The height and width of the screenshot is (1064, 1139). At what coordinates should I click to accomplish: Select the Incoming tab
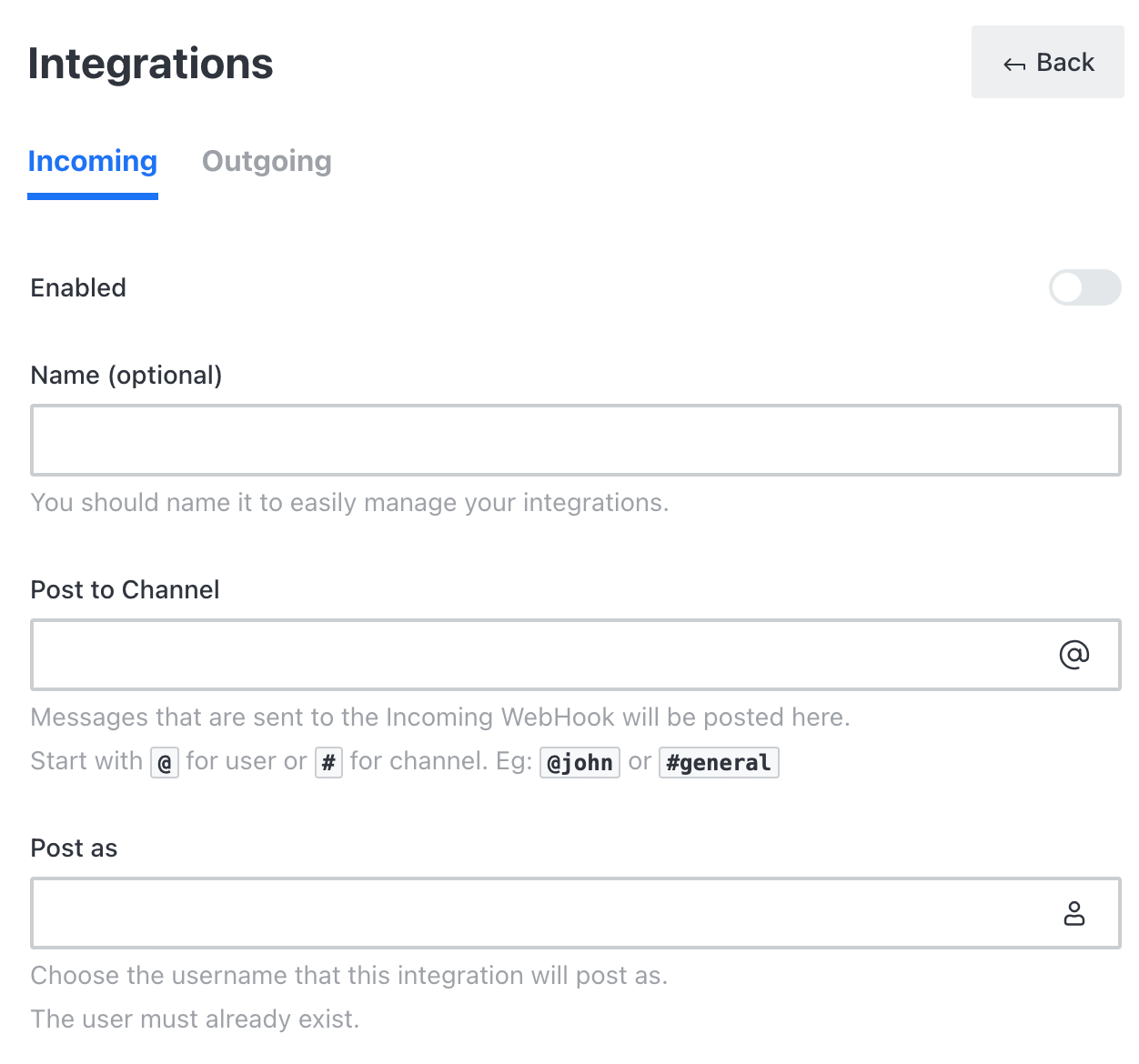(92, 162)
